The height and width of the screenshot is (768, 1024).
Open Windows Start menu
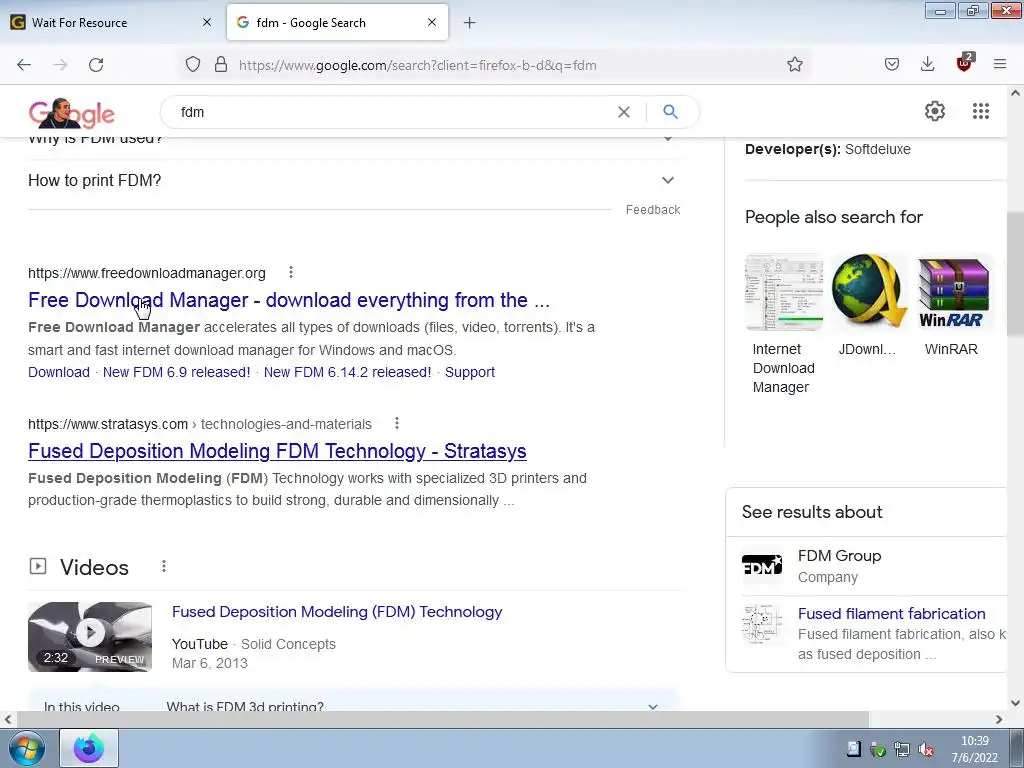[27, 748]
